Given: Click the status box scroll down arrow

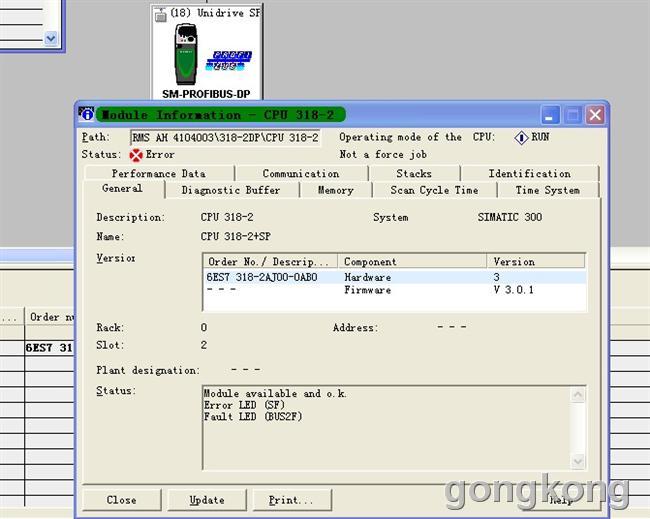Looking at the screenshot, I should pyautogui.click(x=578, y=461).
